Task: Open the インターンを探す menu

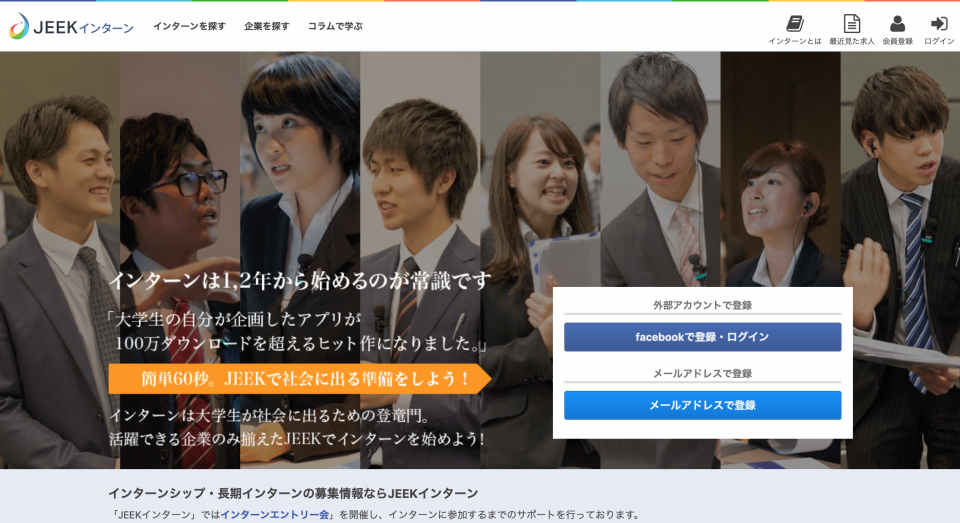Action: 189,26
